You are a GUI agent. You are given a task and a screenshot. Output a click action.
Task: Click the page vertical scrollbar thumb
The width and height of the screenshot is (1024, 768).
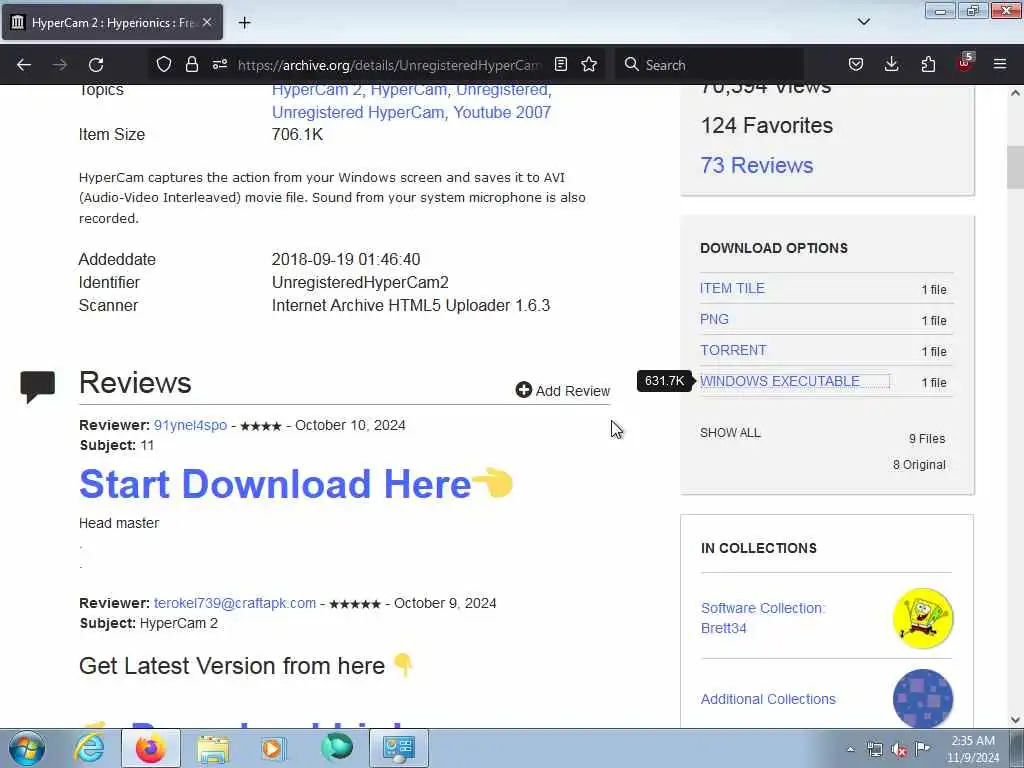1015,167
